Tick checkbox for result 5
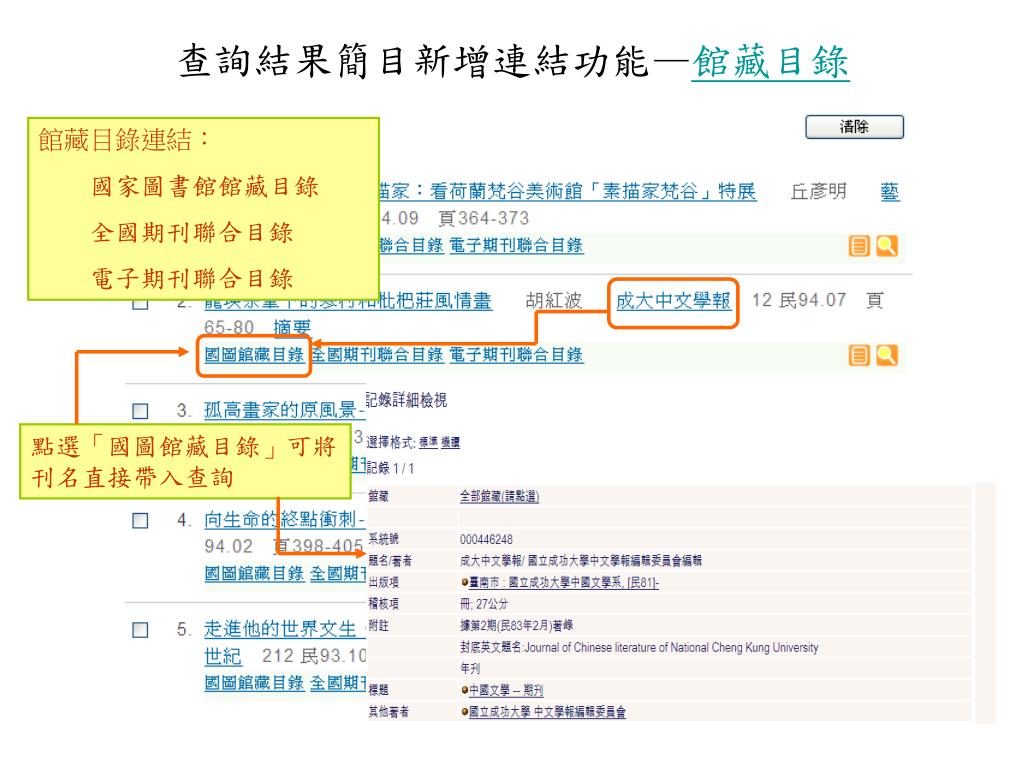 coord(140,630)
